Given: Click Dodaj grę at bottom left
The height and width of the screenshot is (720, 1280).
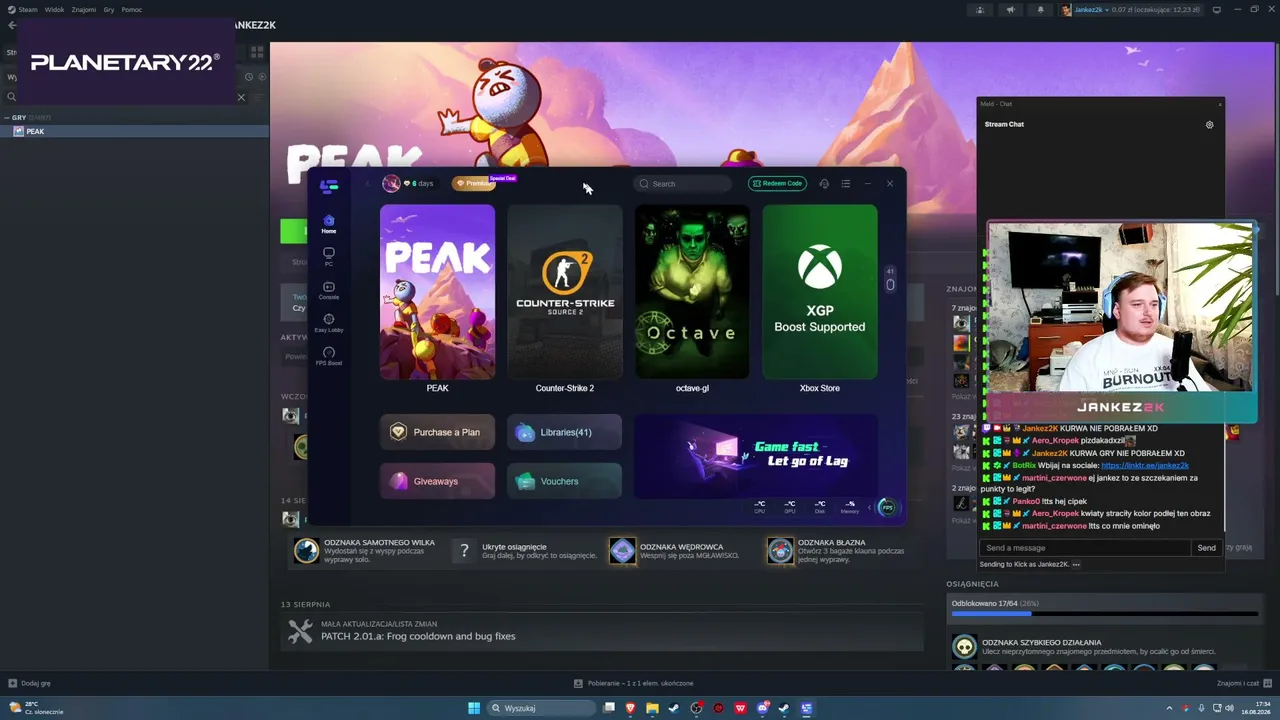Looking at the screenshot, I should 29,683.
